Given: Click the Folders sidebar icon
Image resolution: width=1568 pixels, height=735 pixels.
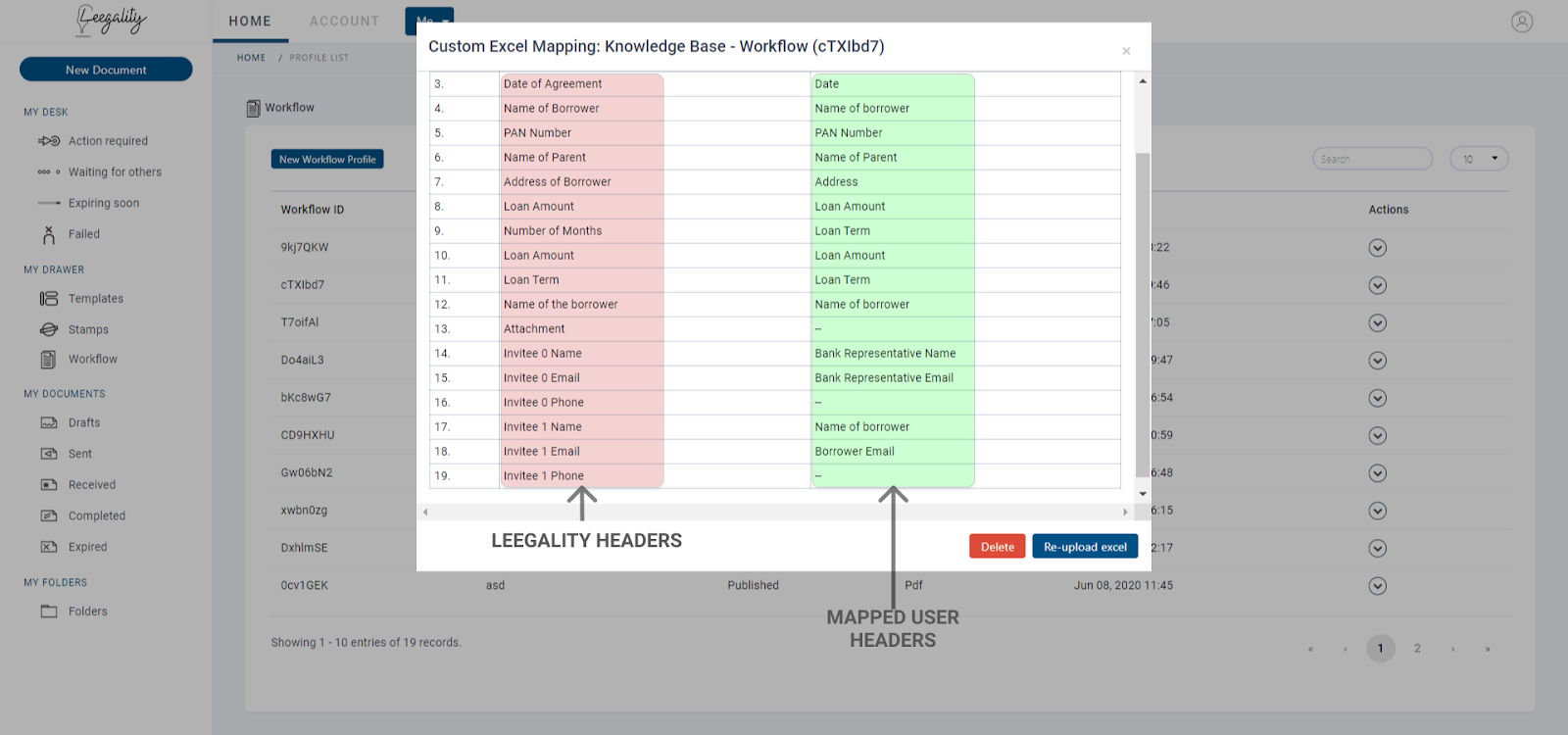Looking at the screenshot, I should point(49,612).
